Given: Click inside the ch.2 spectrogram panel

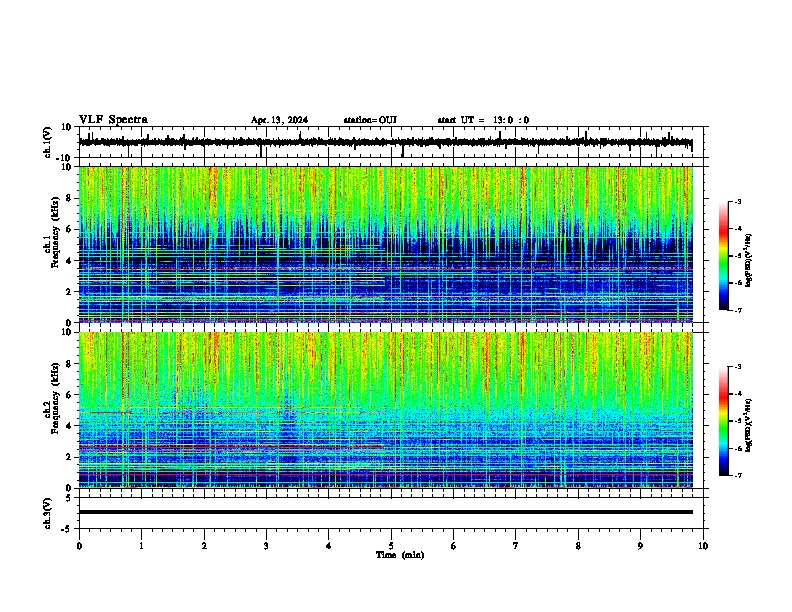Looking at the screenshot, I should pyautogui.click(x=386, y=410).
